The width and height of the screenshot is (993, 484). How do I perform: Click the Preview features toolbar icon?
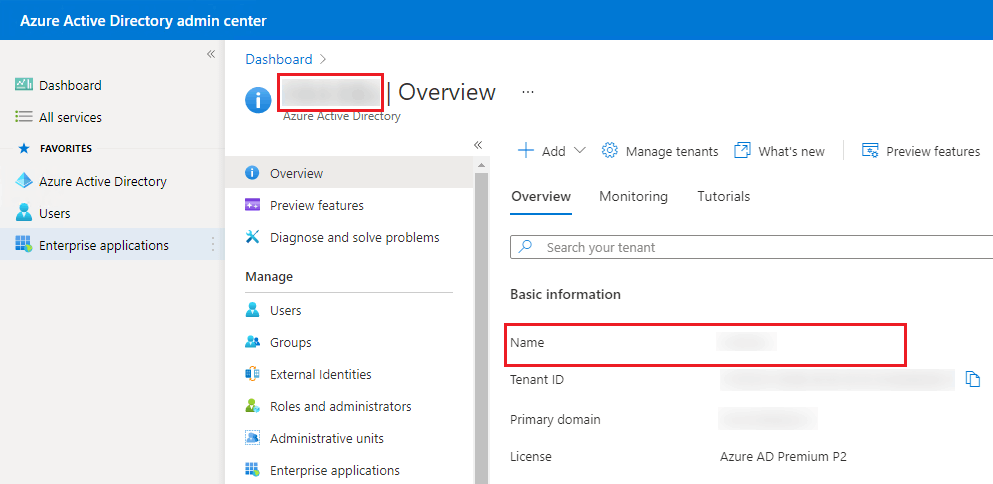(x=870, y=151)
